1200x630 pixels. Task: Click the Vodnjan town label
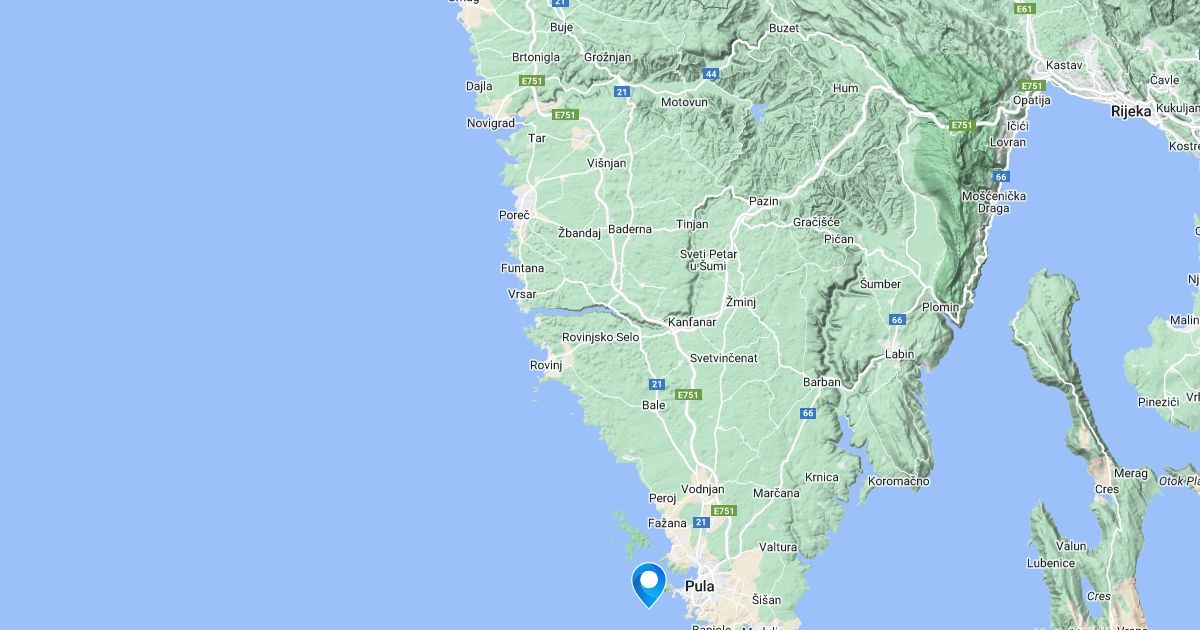click(x=703, y=489)
